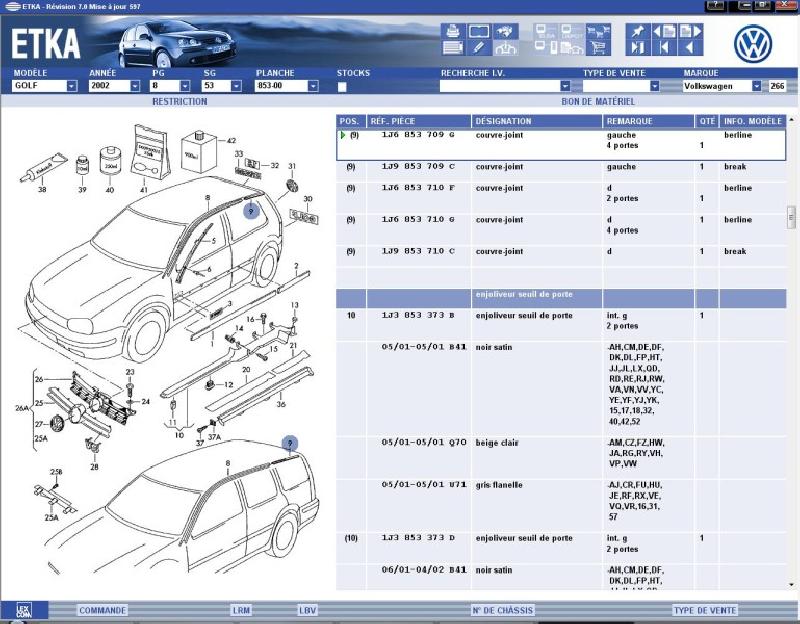Select part 1J9 853 710 C row

point(561,256)
